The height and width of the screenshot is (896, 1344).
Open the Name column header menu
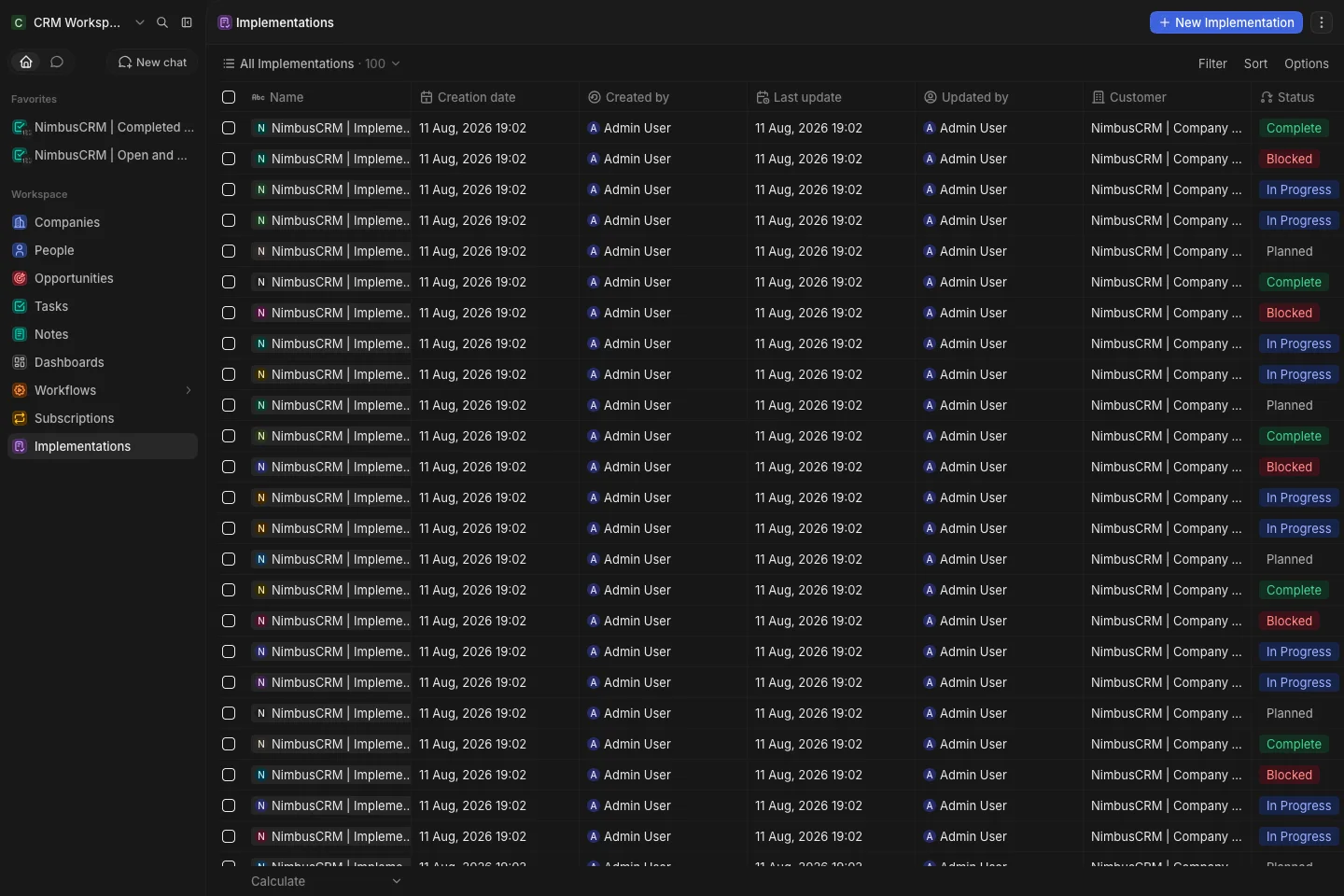click(x=327, y=97)
